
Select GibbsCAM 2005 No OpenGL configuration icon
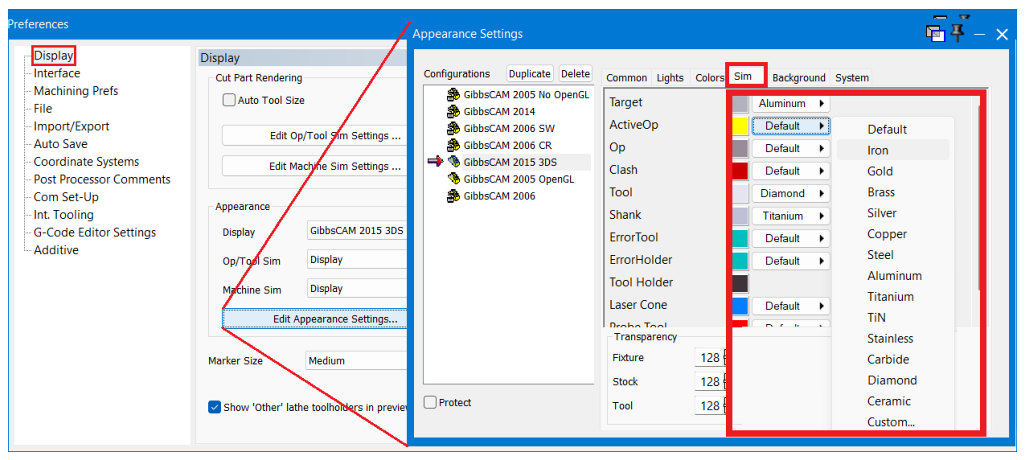coord(453,95)
